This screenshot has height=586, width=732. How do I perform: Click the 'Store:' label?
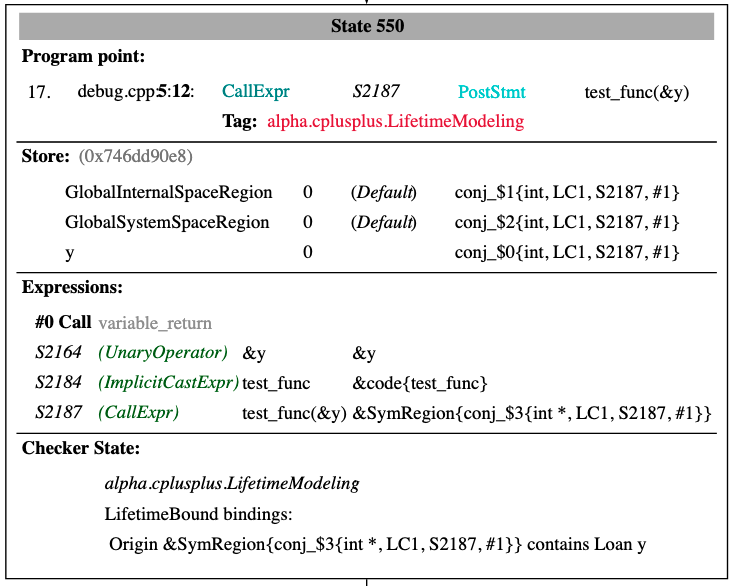point(45,156)
